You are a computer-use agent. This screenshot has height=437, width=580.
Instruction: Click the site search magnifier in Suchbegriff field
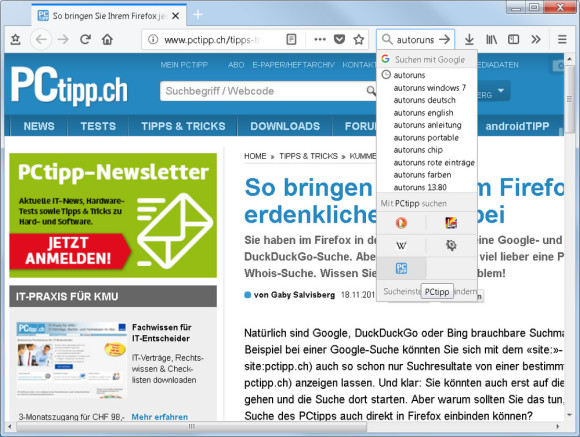coord(371,91)
